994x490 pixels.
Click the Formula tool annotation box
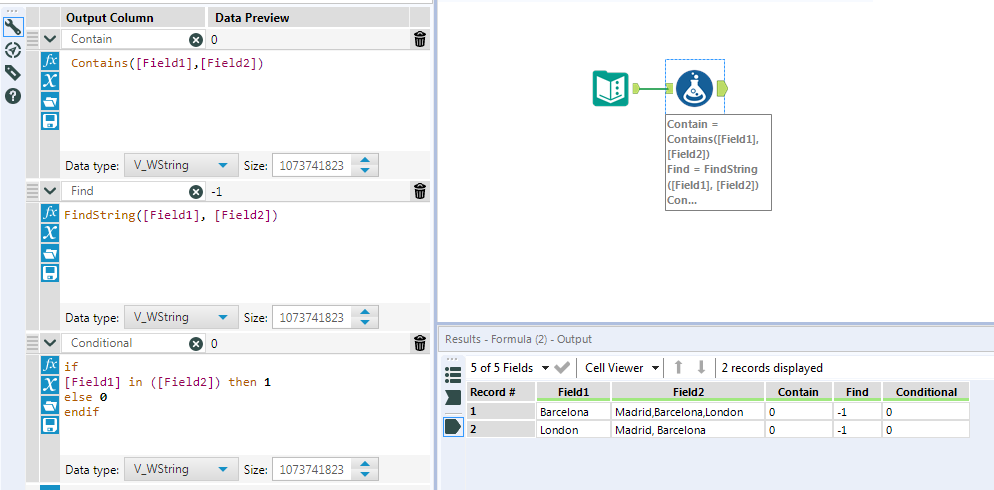tap(718, 162)
